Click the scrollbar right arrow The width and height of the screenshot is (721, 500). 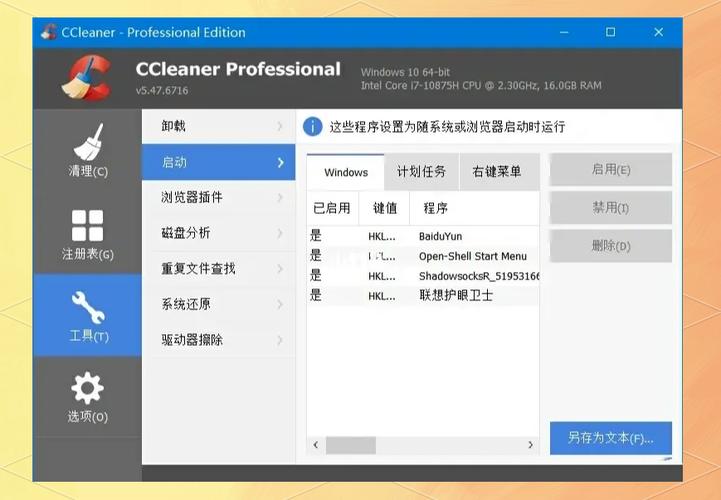click(x=530, y=445)
